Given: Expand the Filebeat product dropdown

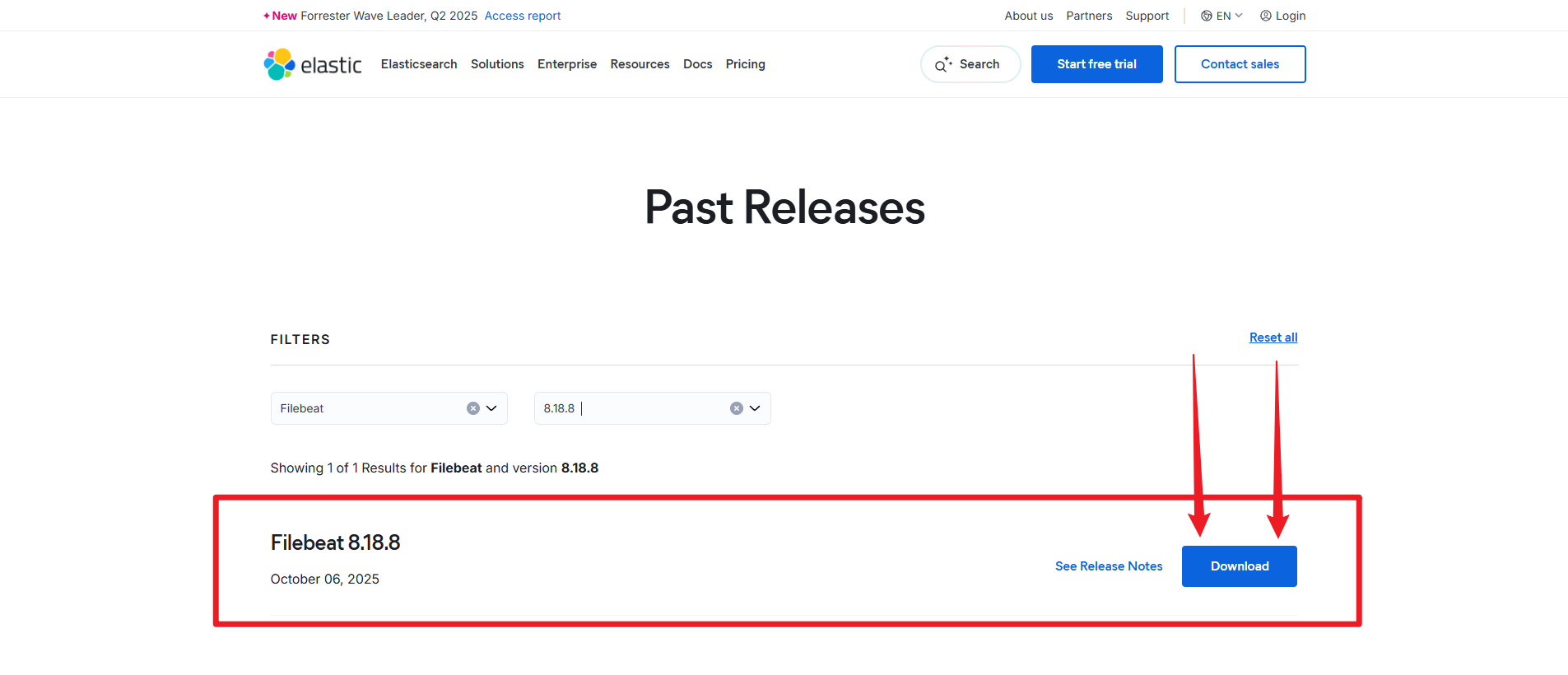Looking at the screenshot, I should click(x=491, y=408).
